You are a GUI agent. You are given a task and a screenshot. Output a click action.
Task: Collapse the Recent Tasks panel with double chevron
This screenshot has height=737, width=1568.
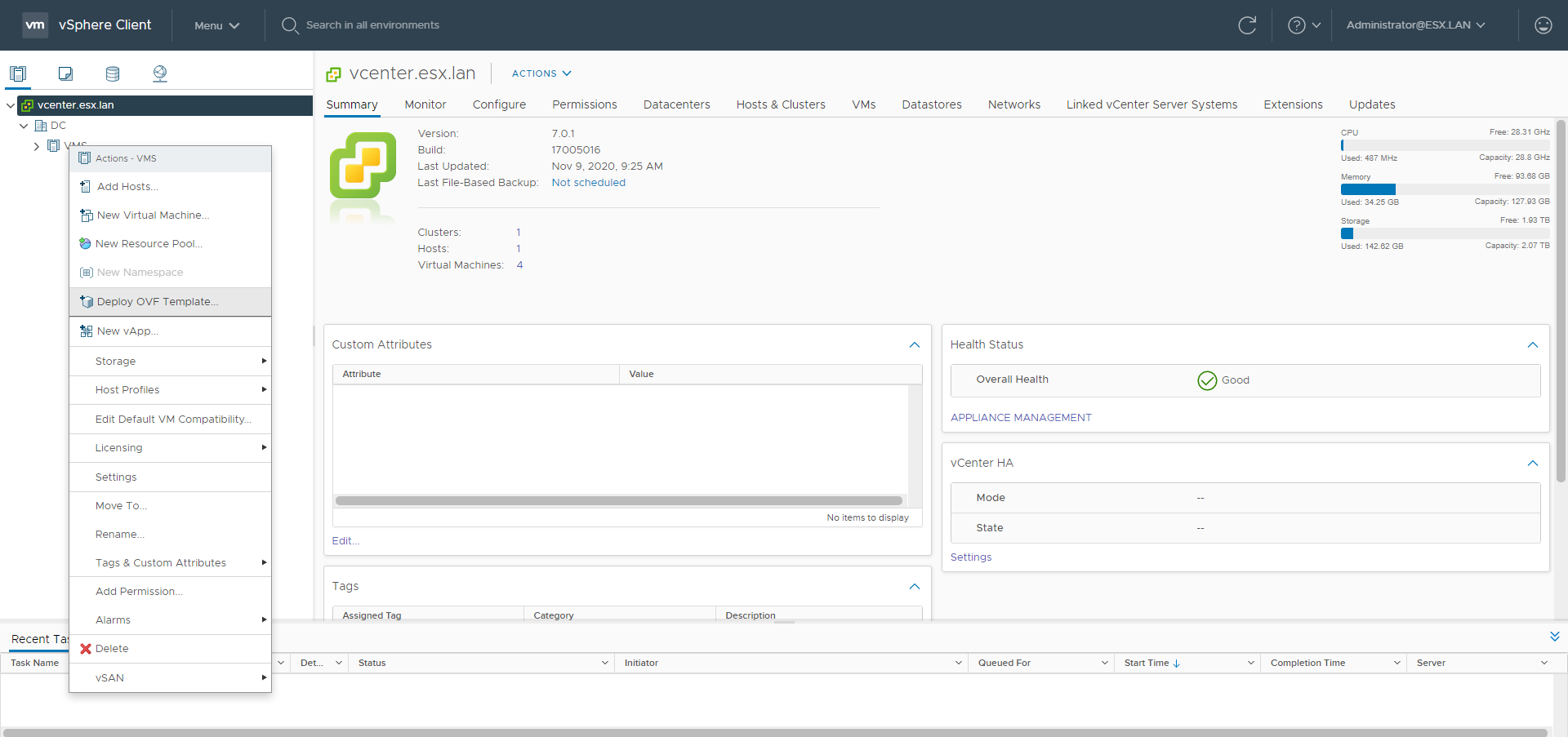(1554, 637)
